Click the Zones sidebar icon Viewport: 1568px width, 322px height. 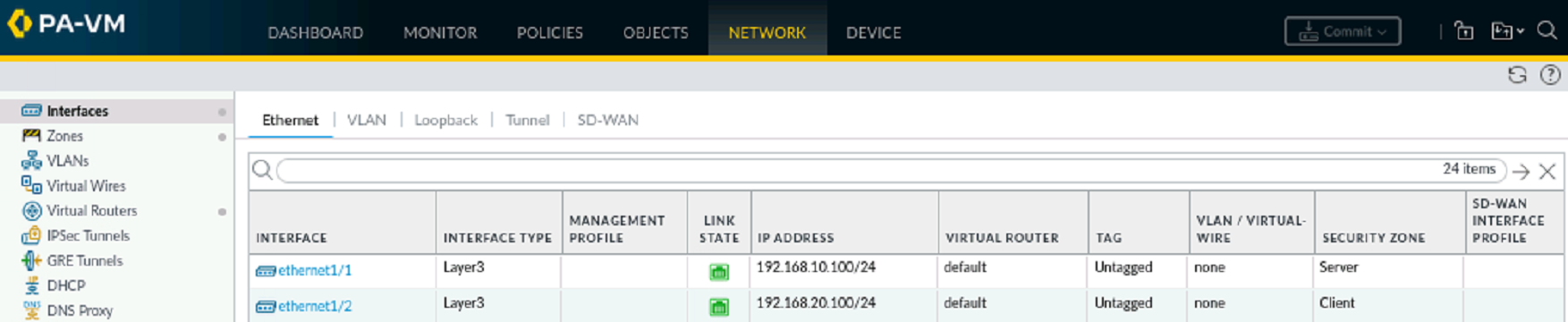pos(31,136)
